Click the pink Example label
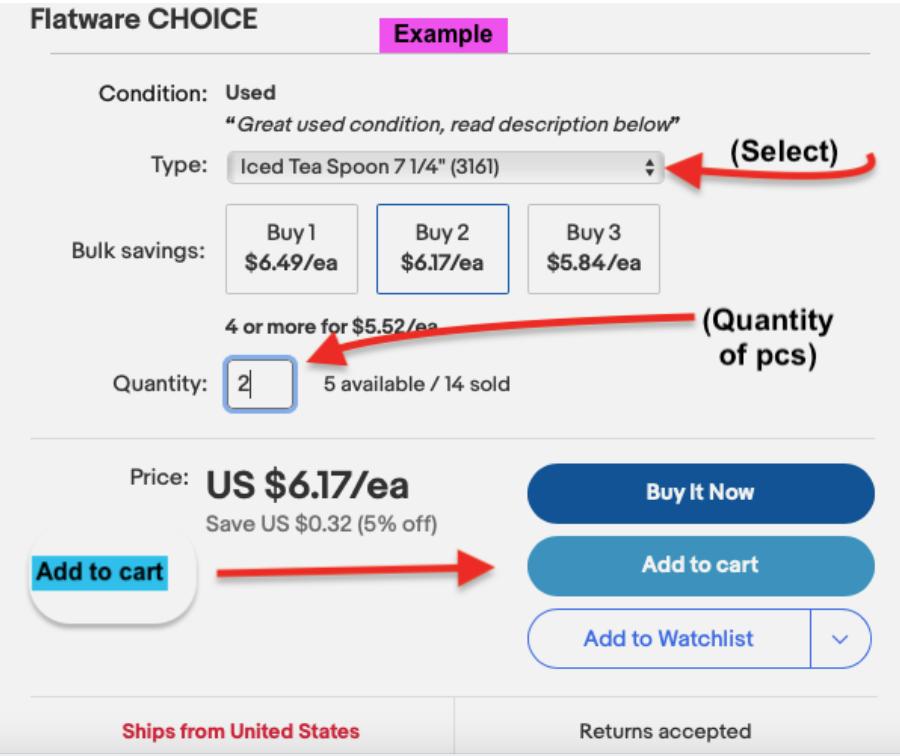 443,35
